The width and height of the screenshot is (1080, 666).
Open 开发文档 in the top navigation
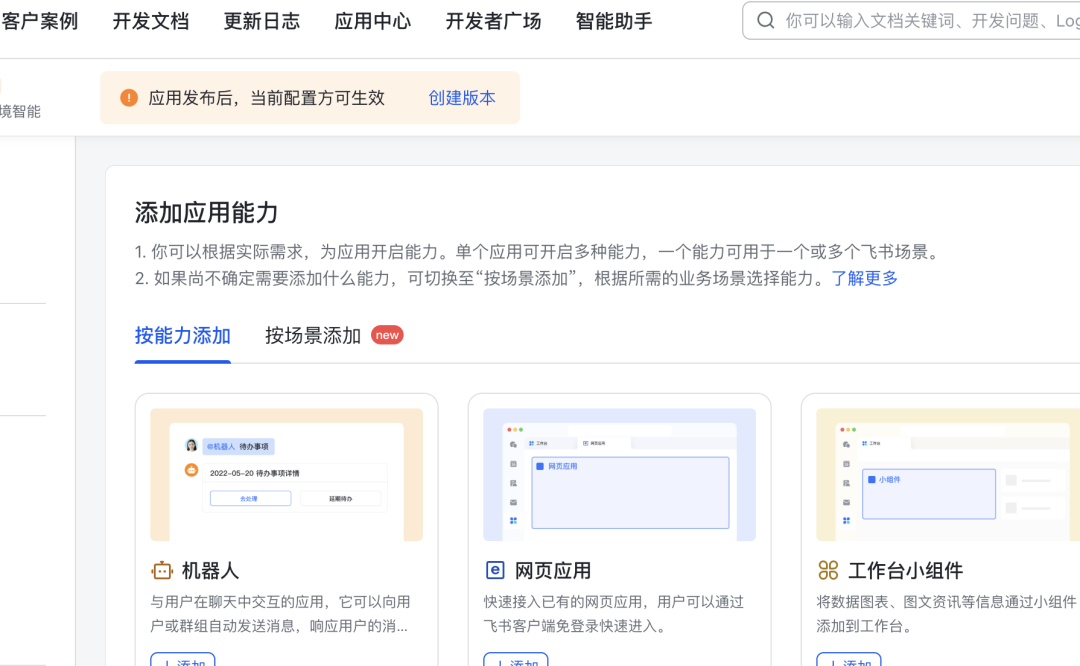point(151,21)
